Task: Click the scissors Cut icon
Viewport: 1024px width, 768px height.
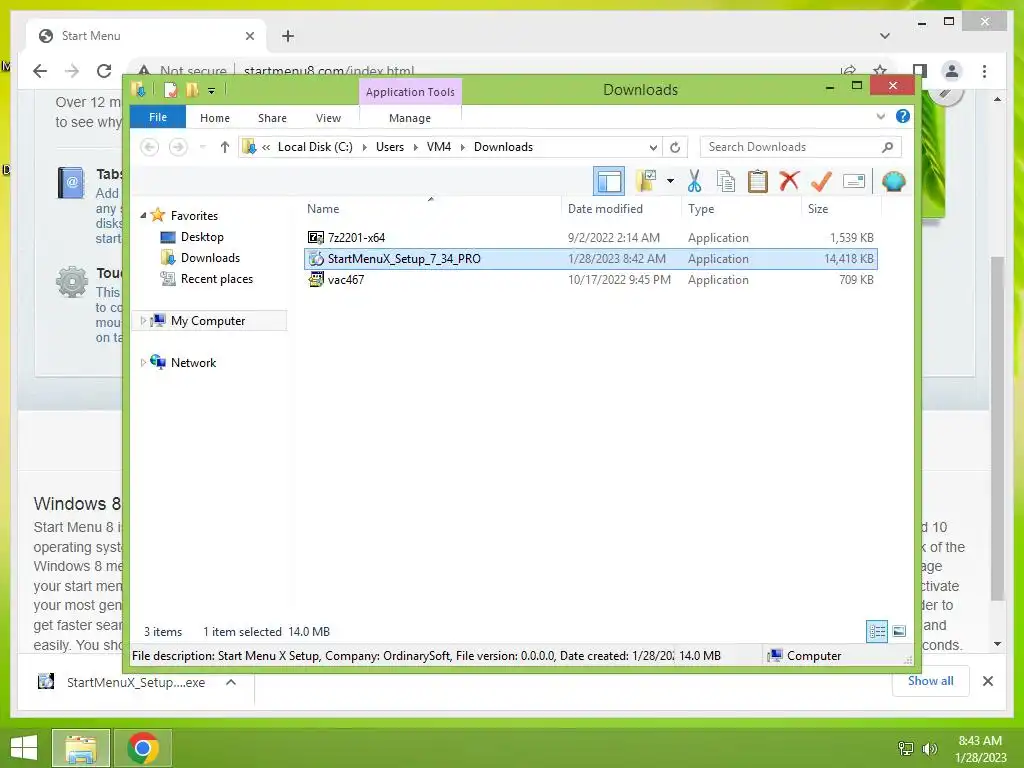Action: pyautogui.click(x=694, y=181)
